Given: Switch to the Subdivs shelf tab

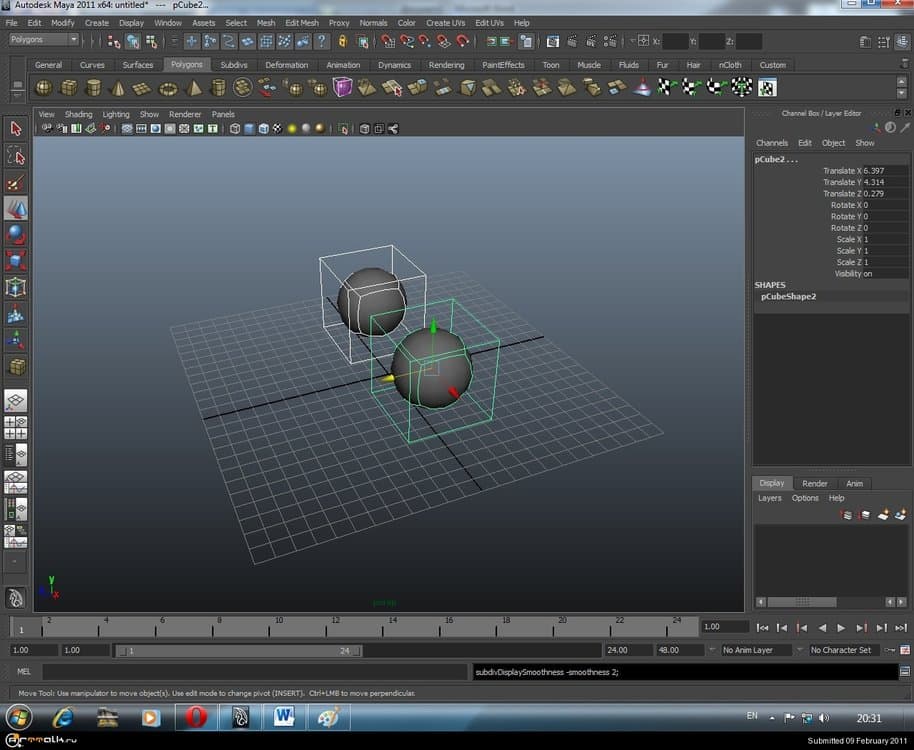Looking at the screenshot, I should 234,65.
